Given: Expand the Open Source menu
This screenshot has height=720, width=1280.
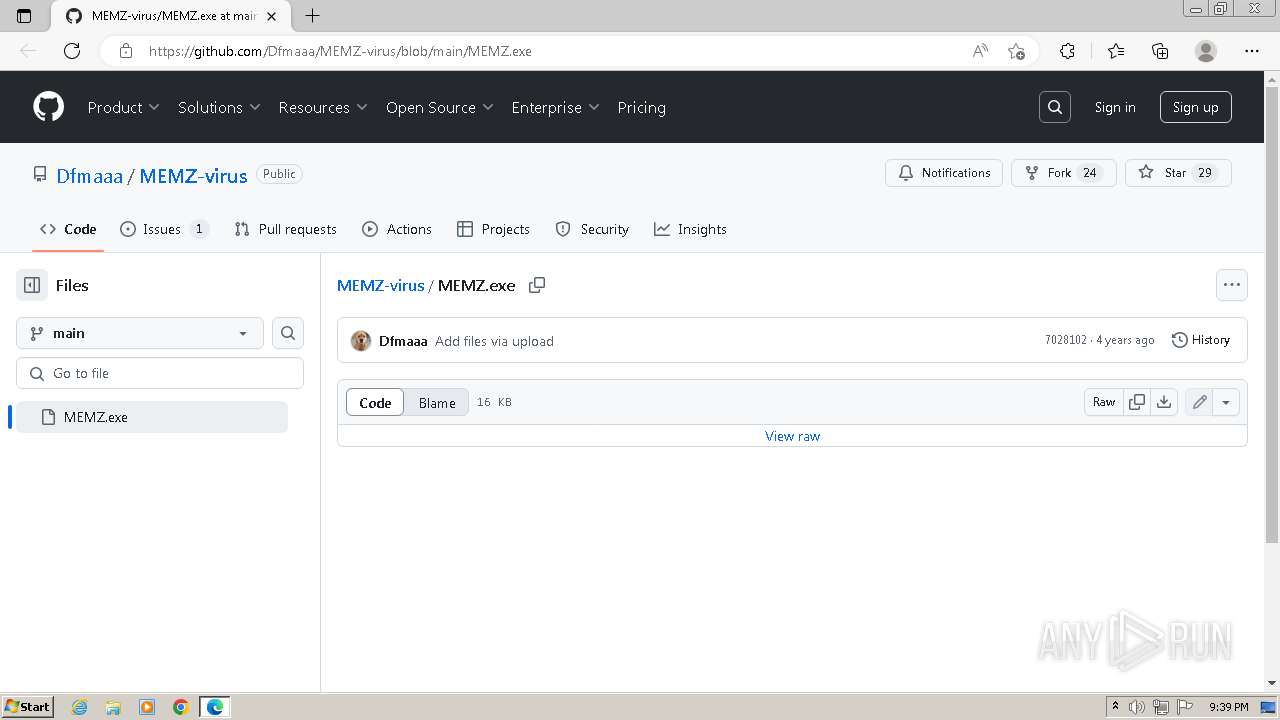Looking at the screenshot, I should coord(440,107).
